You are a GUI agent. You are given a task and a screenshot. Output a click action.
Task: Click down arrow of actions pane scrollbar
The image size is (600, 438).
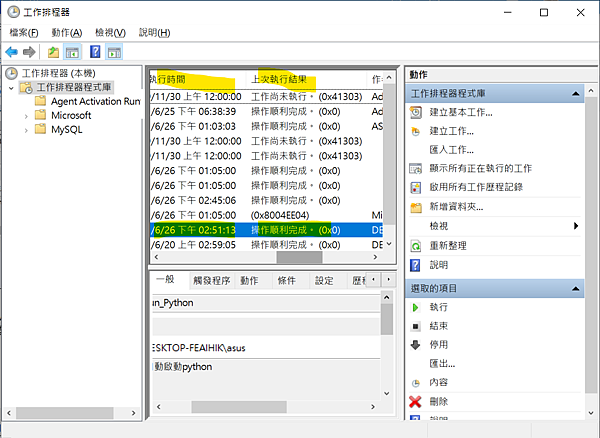click(x=591, y=413)
